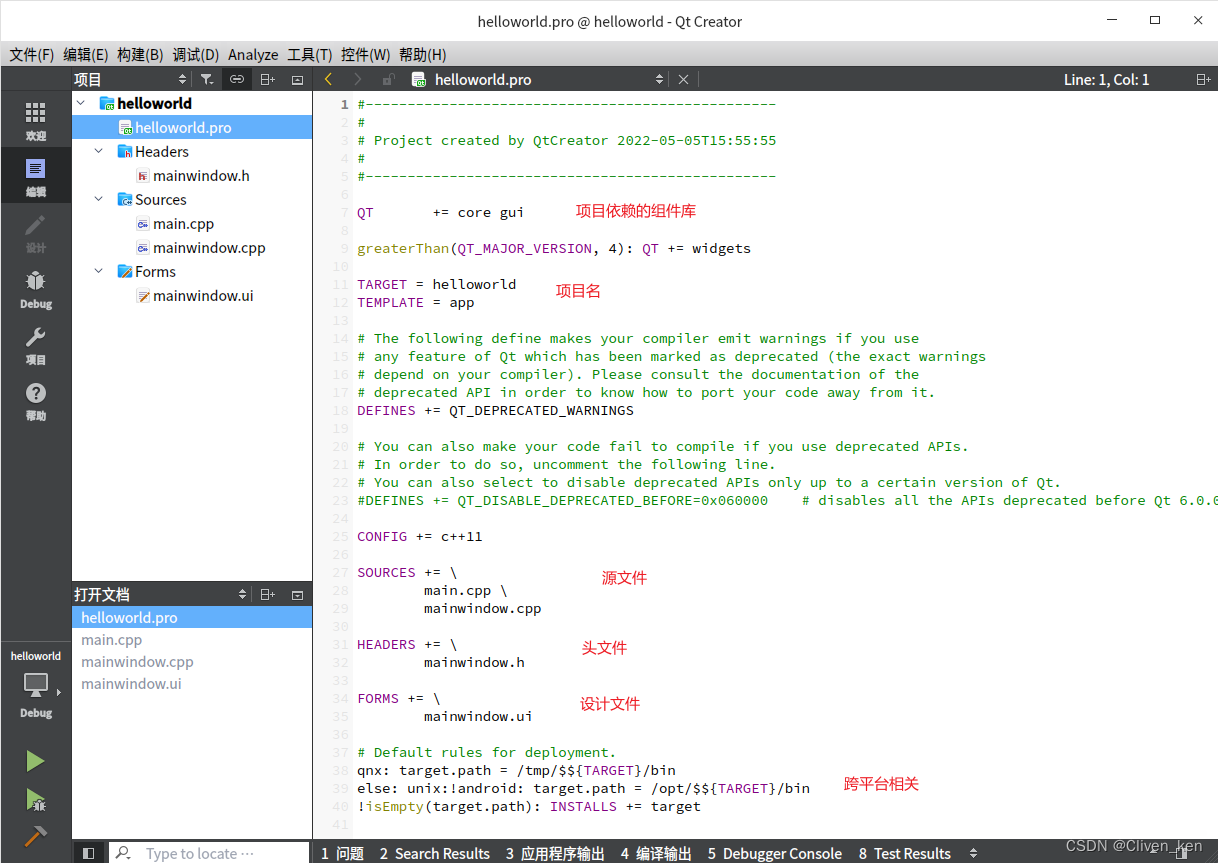The width and height of the screenshot is (1218, 863).
Task: Click the TARGET = helloworld line in editor
Action: [x=436, y=284]
